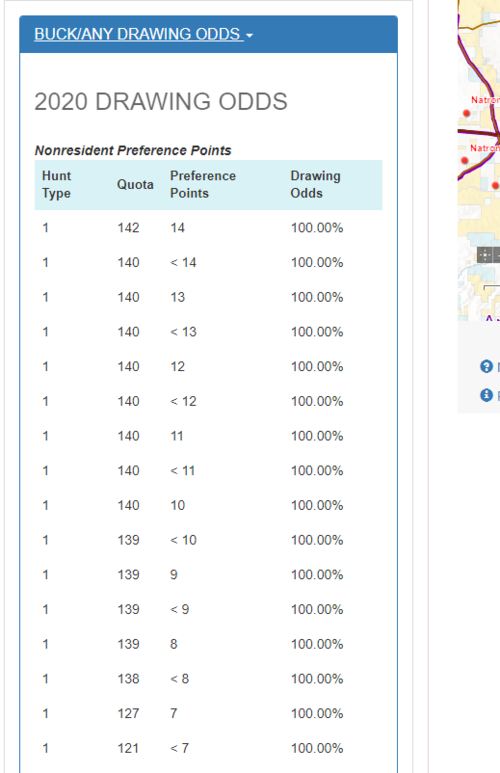Click the 2020 DRAWING ODDS heading

(161, 102)
